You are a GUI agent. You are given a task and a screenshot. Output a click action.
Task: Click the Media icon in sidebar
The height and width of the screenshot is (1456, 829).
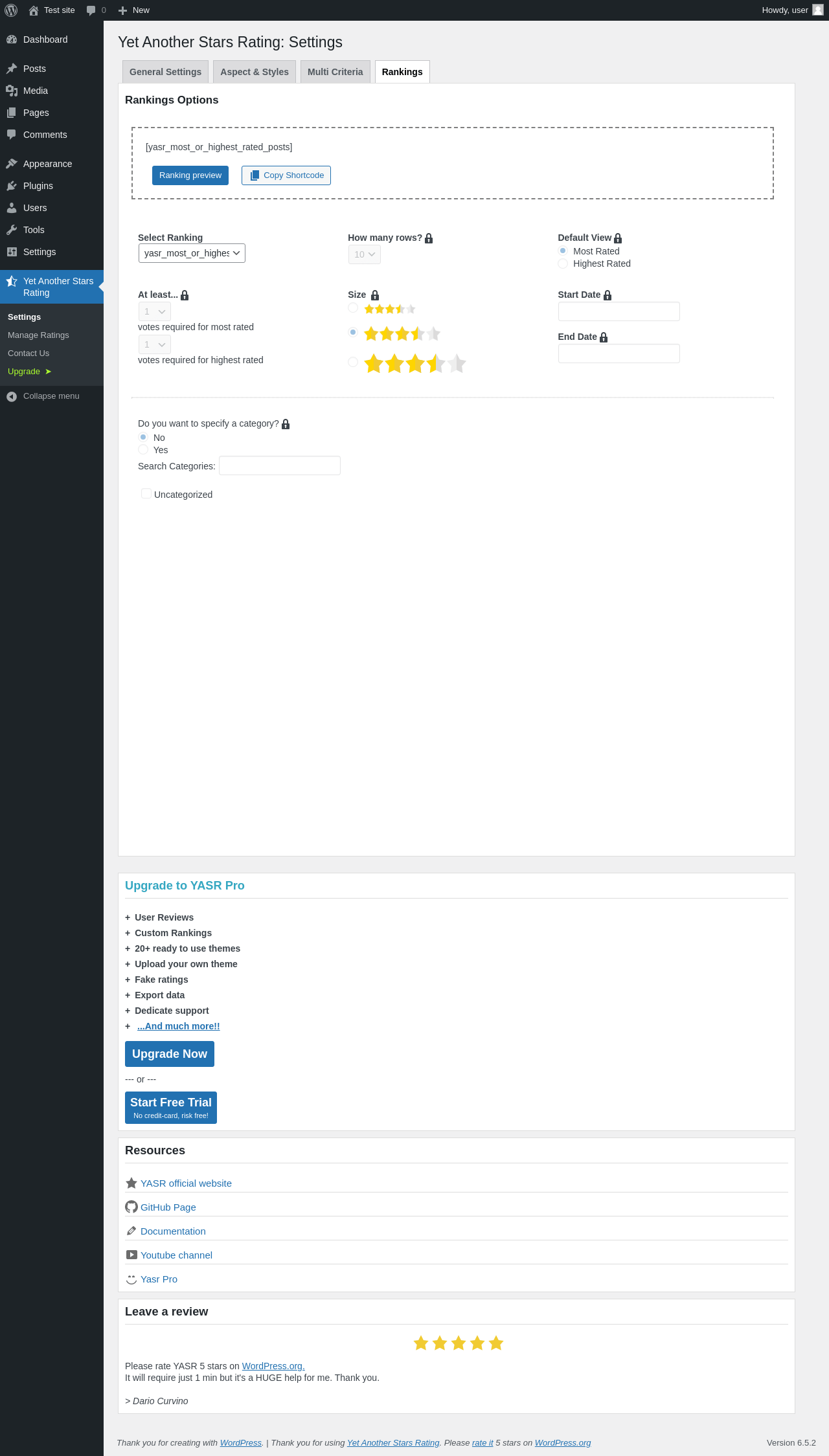click(x=12, y=91)
